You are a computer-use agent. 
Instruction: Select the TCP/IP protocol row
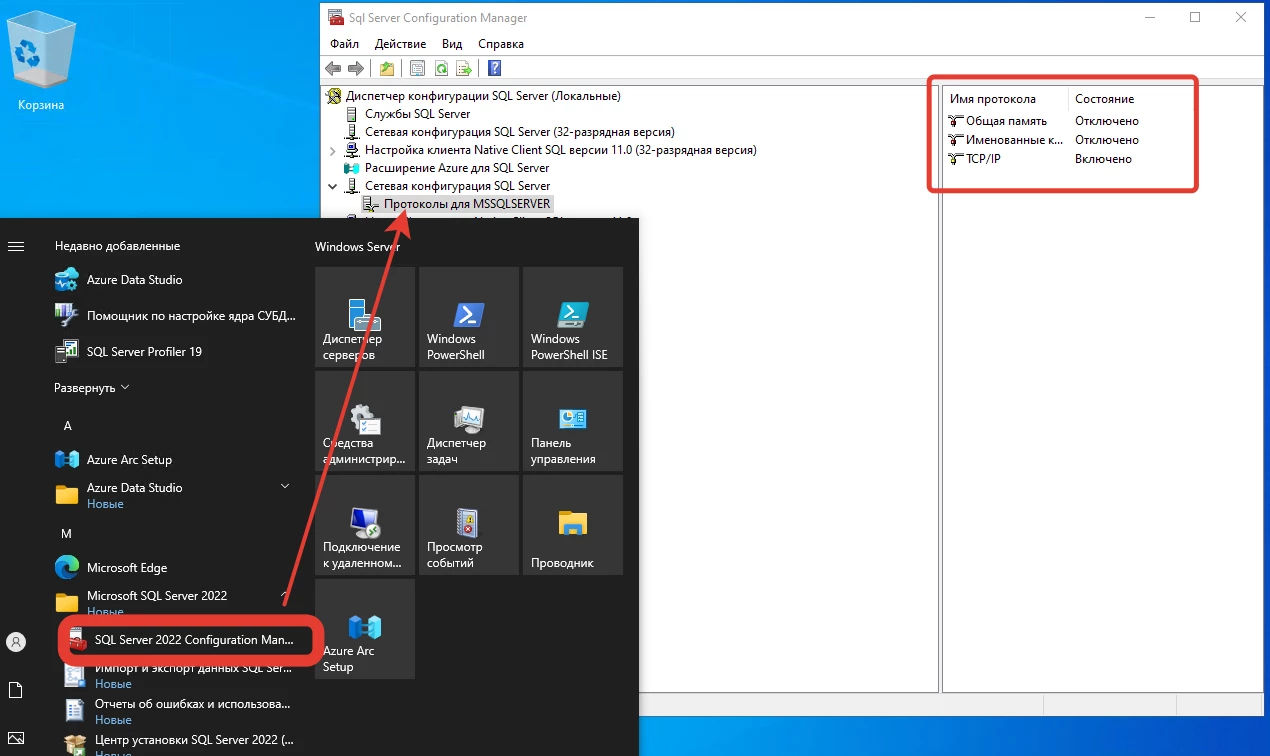982,159
